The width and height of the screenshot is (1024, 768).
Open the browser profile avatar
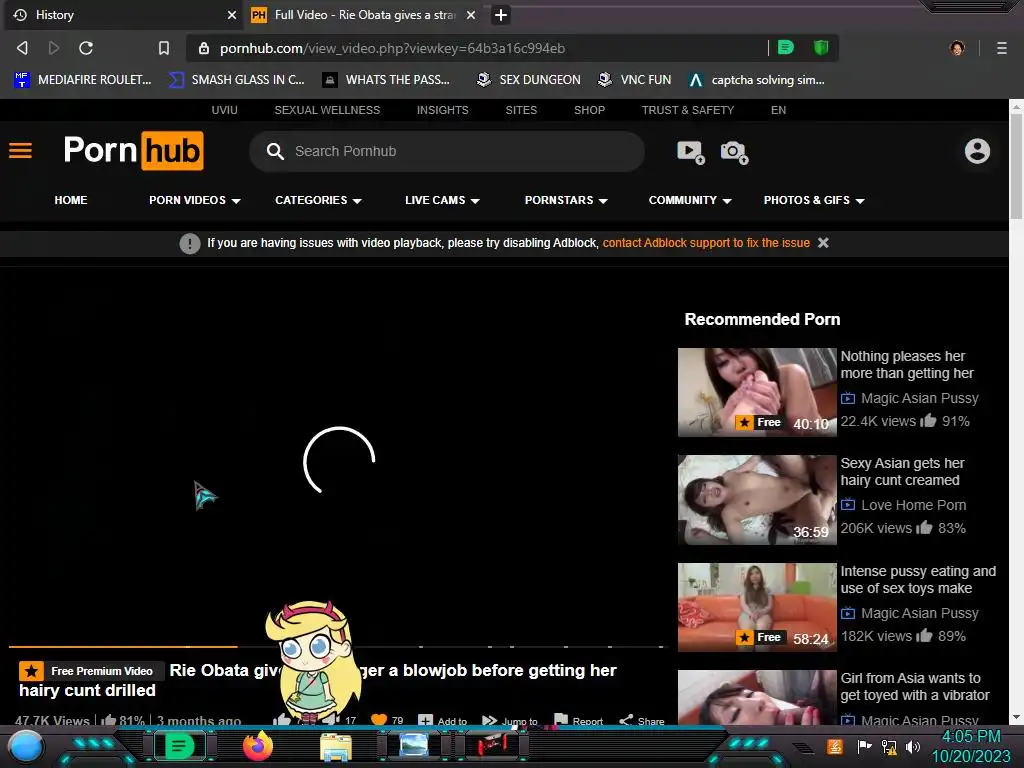coord(957,48)
